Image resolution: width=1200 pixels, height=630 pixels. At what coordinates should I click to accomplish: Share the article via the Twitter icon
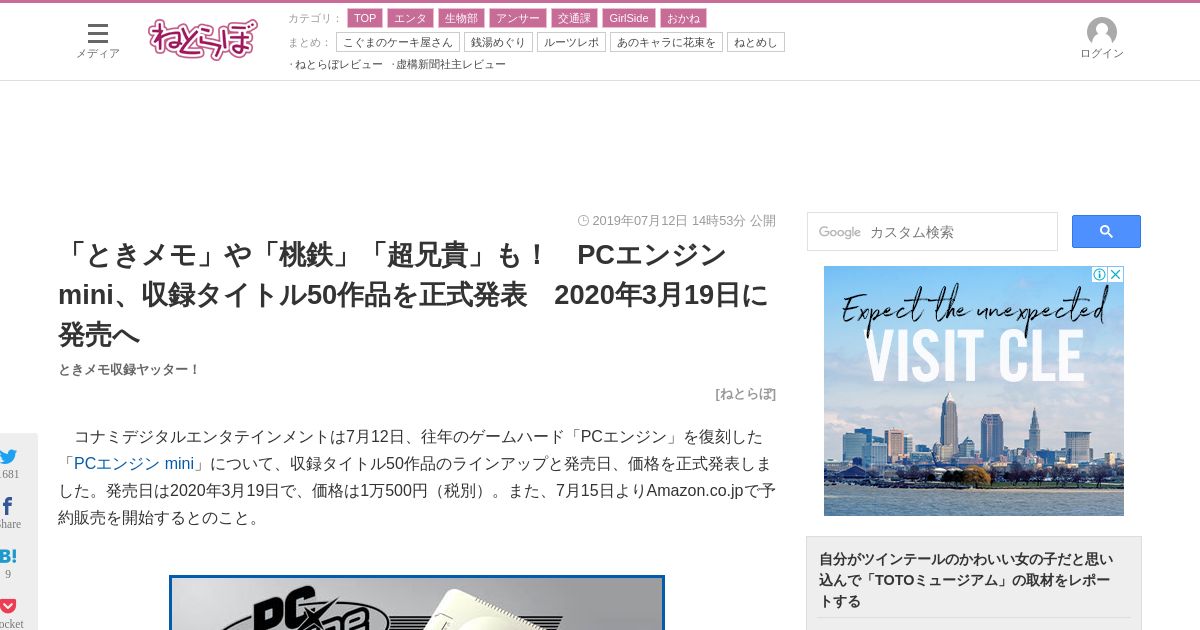coord(9,457)
